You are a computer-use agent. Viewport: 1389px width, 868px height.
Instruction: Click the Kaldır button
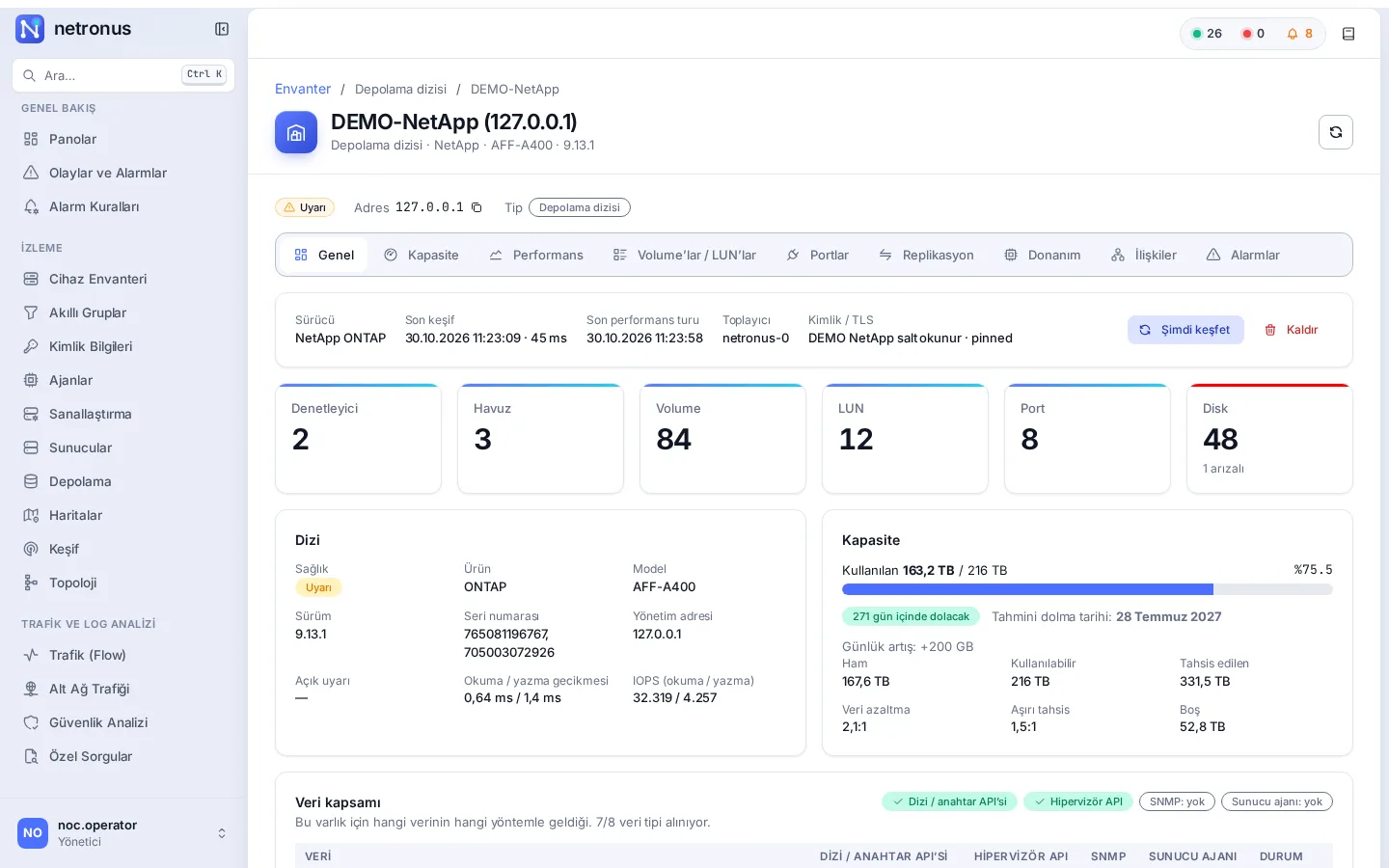(x=1292, y=330)
